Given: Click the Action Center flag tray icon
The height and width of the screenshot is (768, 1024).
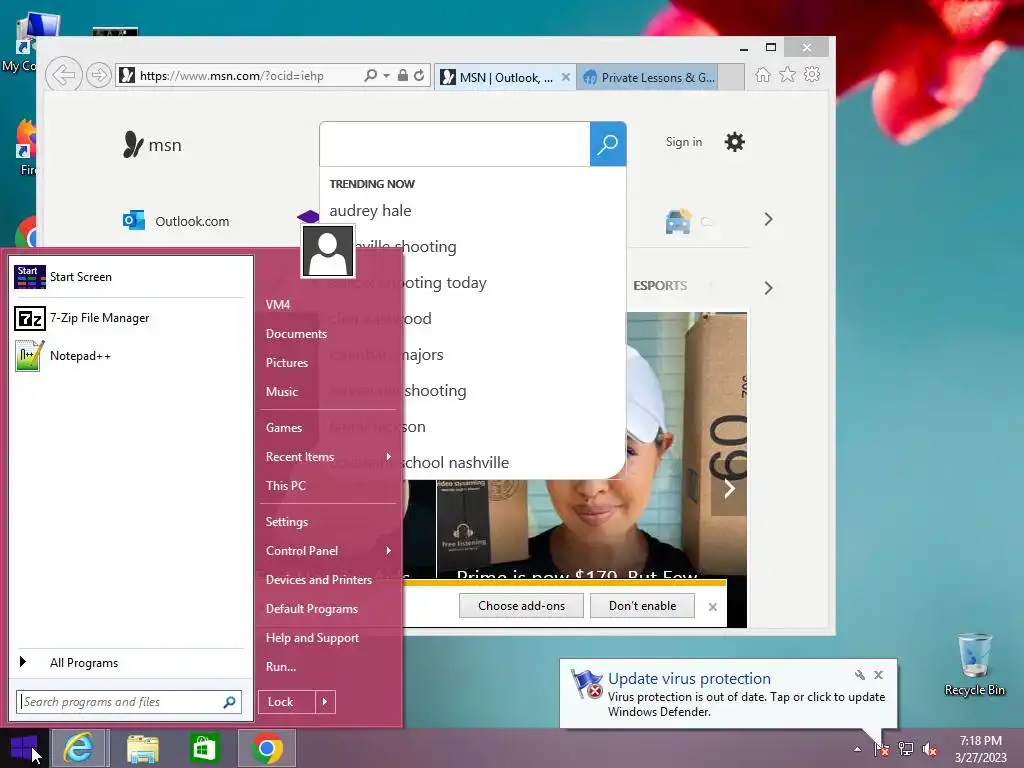Looking at the screenshot, I should (881, 749).
